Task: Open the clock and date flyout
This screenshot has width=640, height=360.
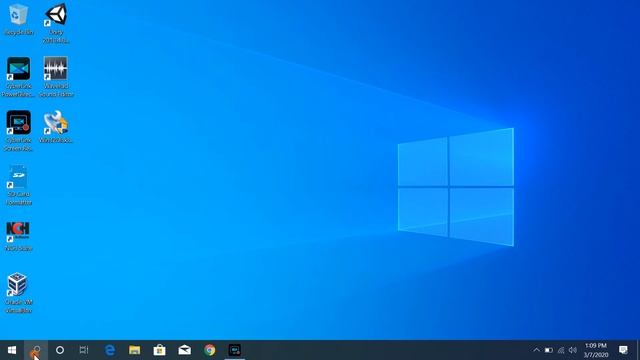Action: (x=596, y=350)
